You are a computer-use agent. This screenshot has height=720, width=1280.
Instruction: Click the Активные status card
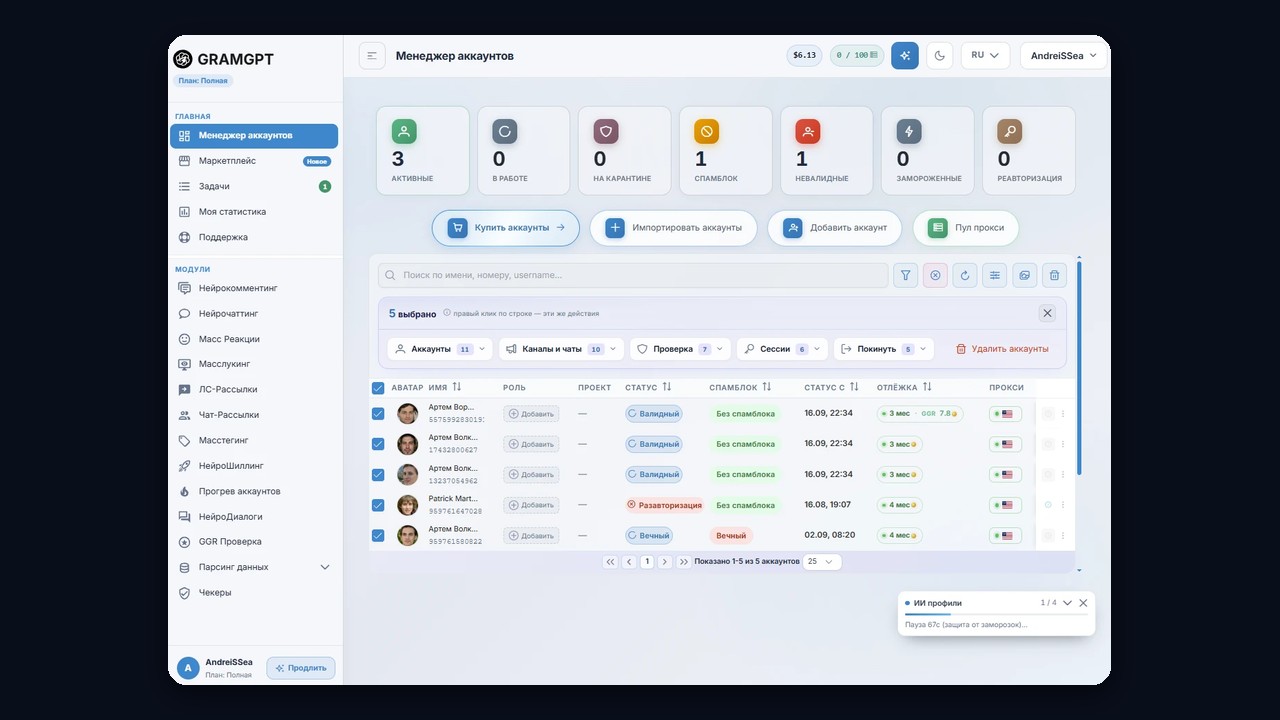click(x=423, y=150)
